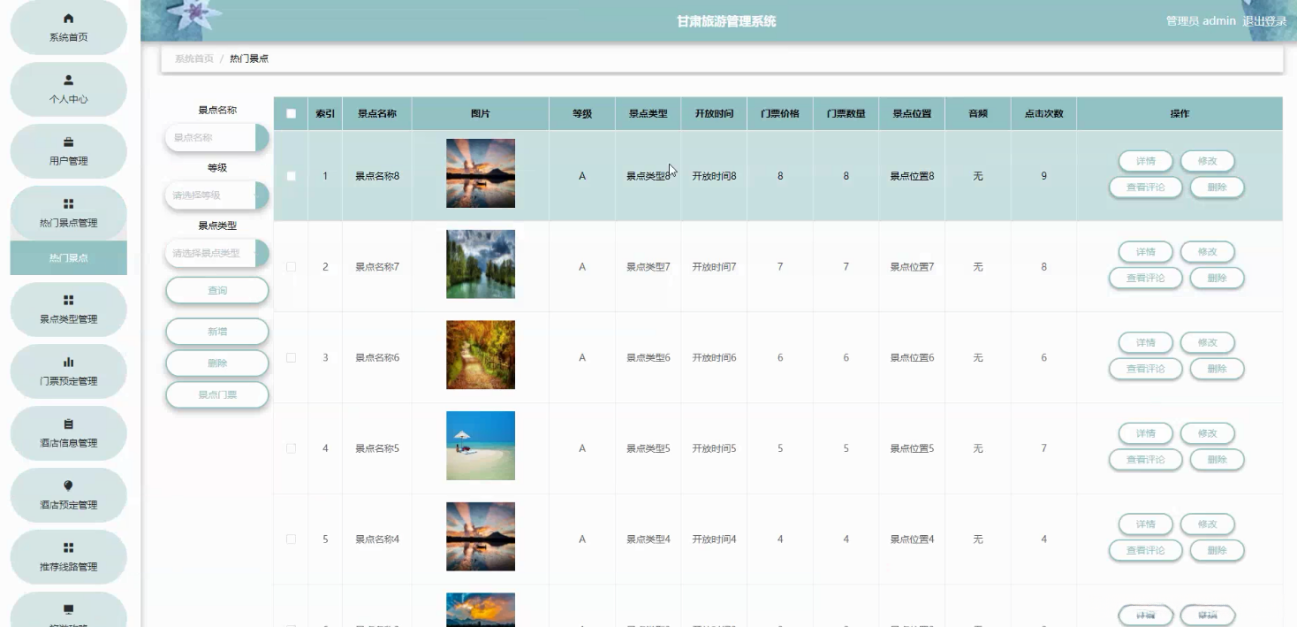Click 查看评论 for 景点名称5
The width and height of the screenshot is (1297, 627).
tap(1145, 459)
